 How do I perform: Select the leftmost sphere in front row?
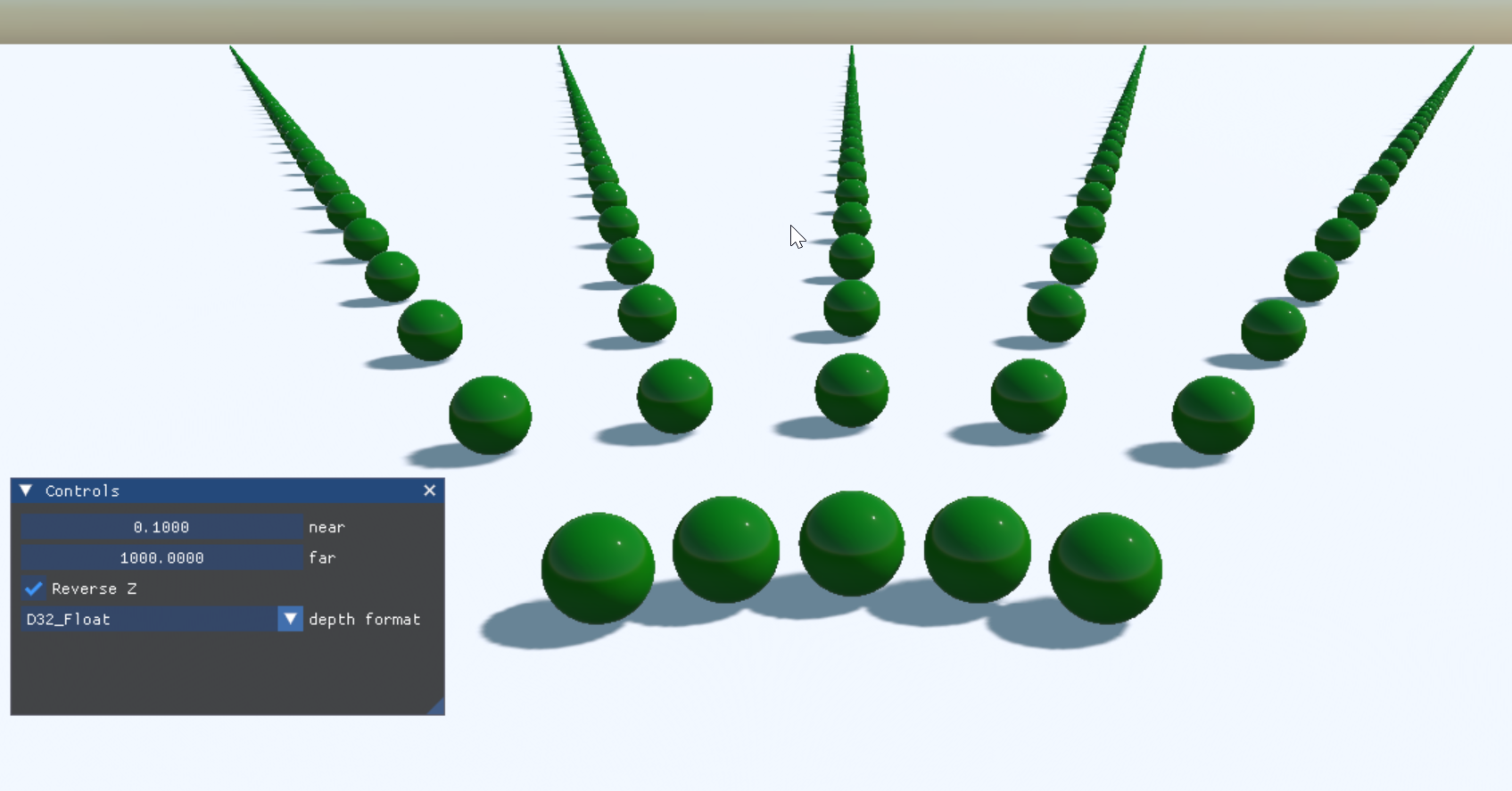[x=598, y=568]
